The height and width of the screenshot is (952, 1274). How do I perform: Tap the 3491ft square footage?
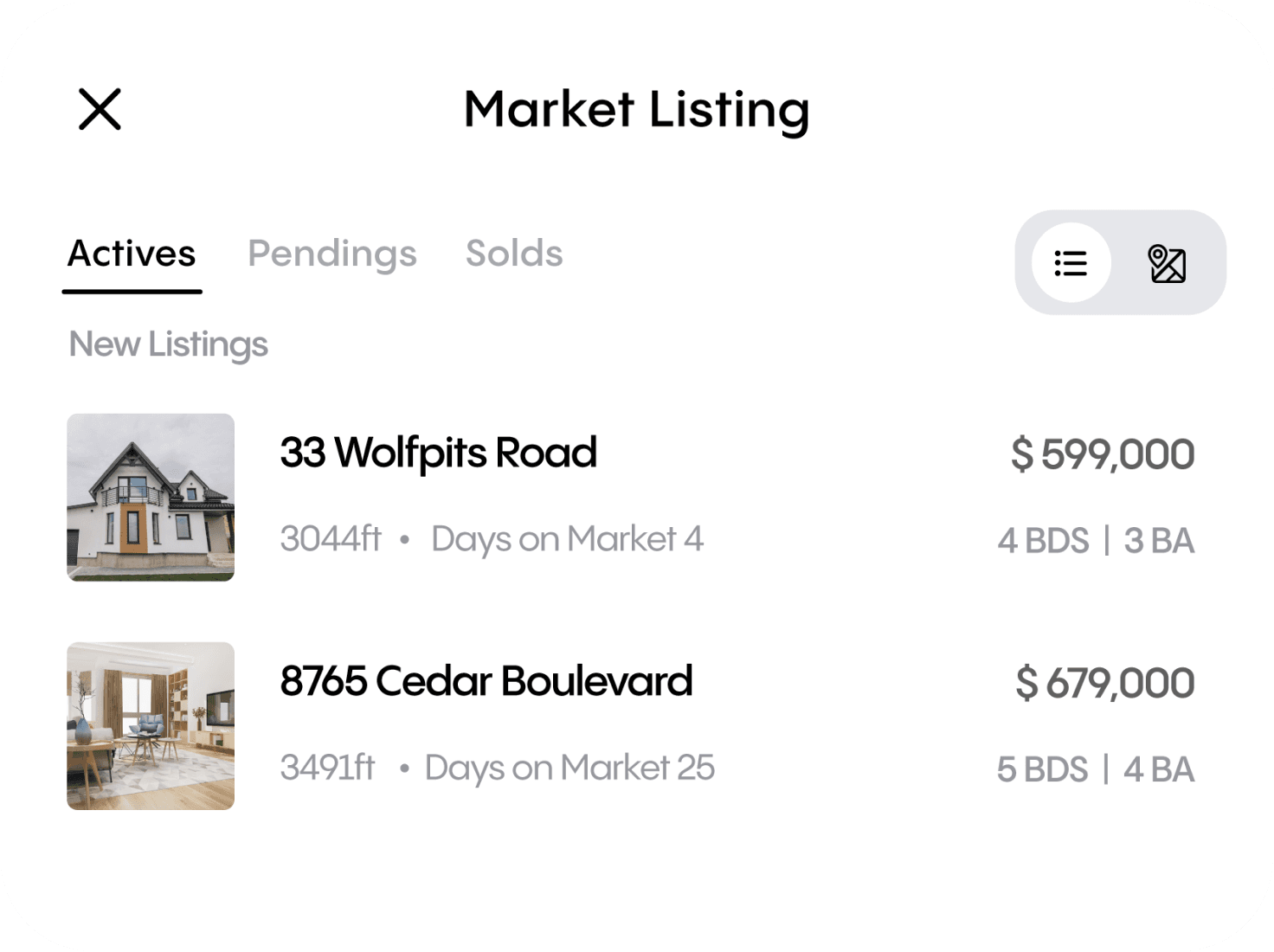pyautogui.click(x=327, y=767)
